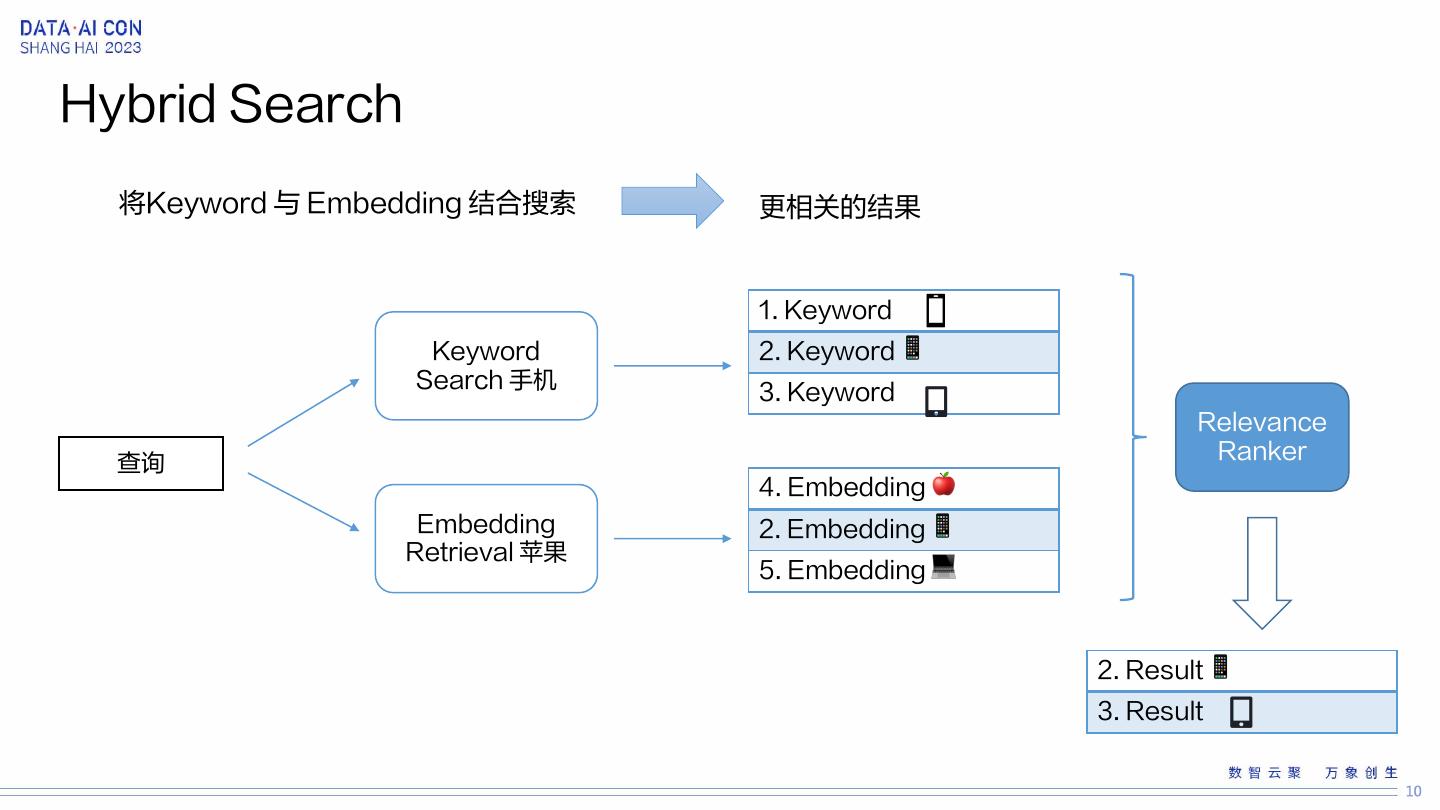The image size is (1440, 810).
Task: Select the 4. Embedding result row
Action: (903, 488)
